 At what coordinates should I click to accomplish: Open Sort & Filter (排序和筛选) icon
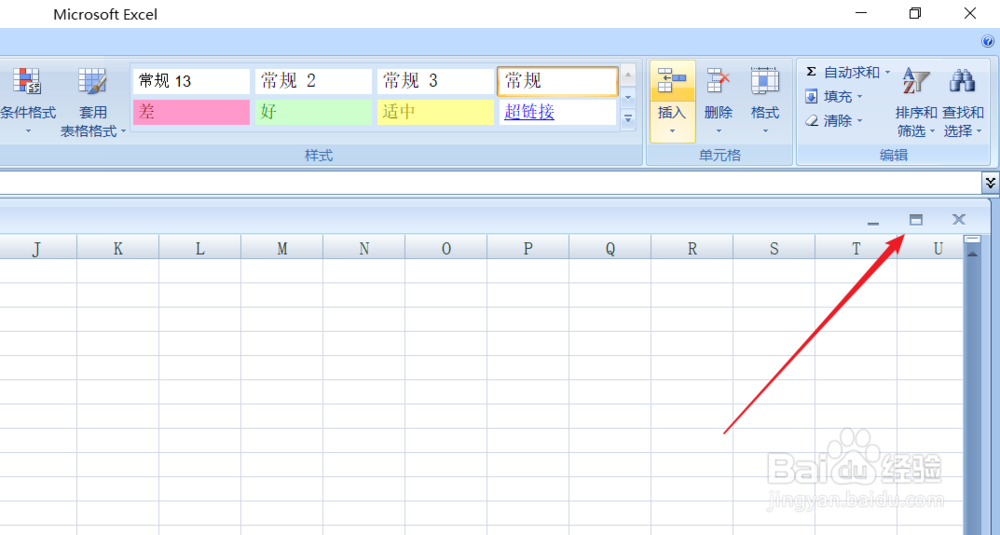tap(916, 81)
